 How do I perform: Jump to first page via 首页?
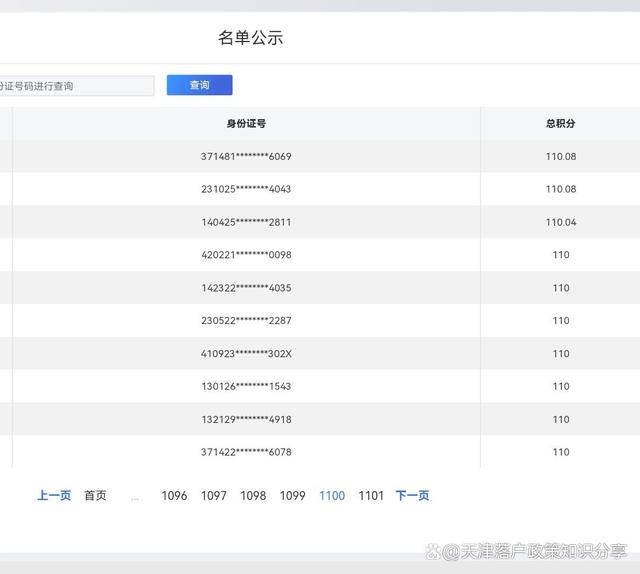pyautogui.click(x=96, y=495)
